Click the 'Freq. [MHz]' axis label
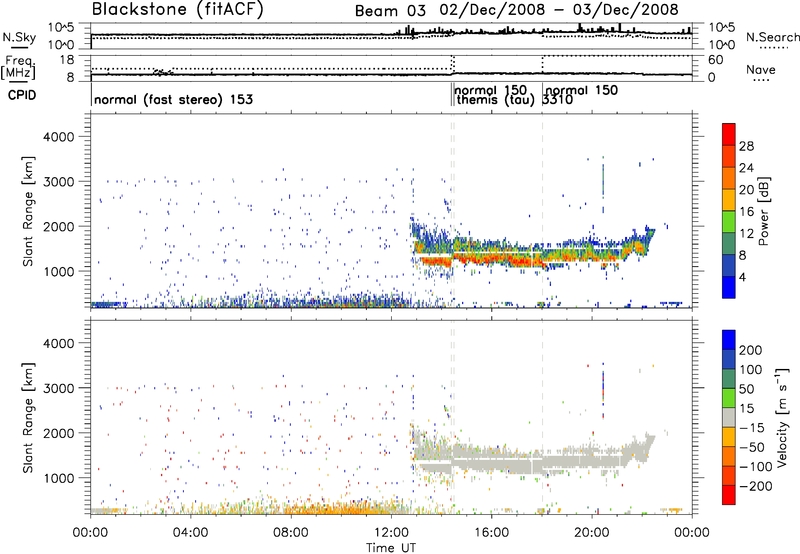 pyautogui.click(x=18, y=67)
